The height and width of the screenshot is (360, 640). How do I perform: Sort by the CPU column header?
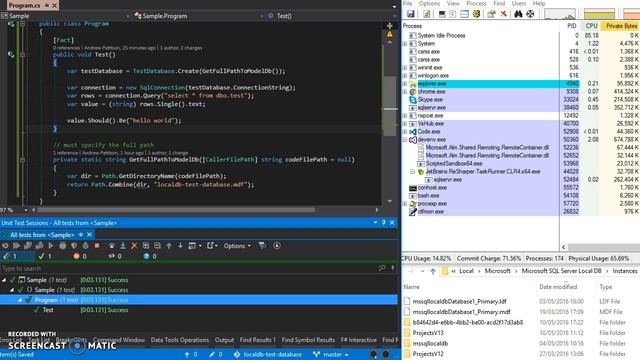pos(591,26)
